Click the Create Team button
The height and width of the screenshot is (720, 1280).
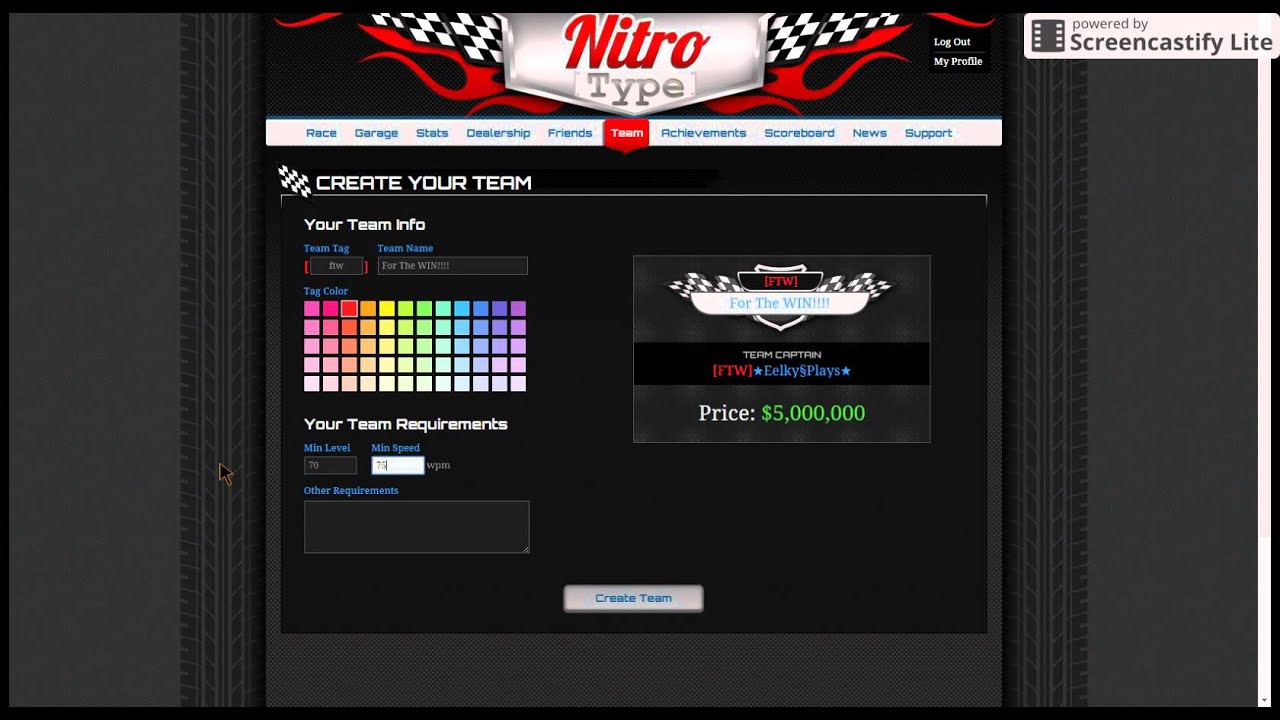[x=633, y=598]
